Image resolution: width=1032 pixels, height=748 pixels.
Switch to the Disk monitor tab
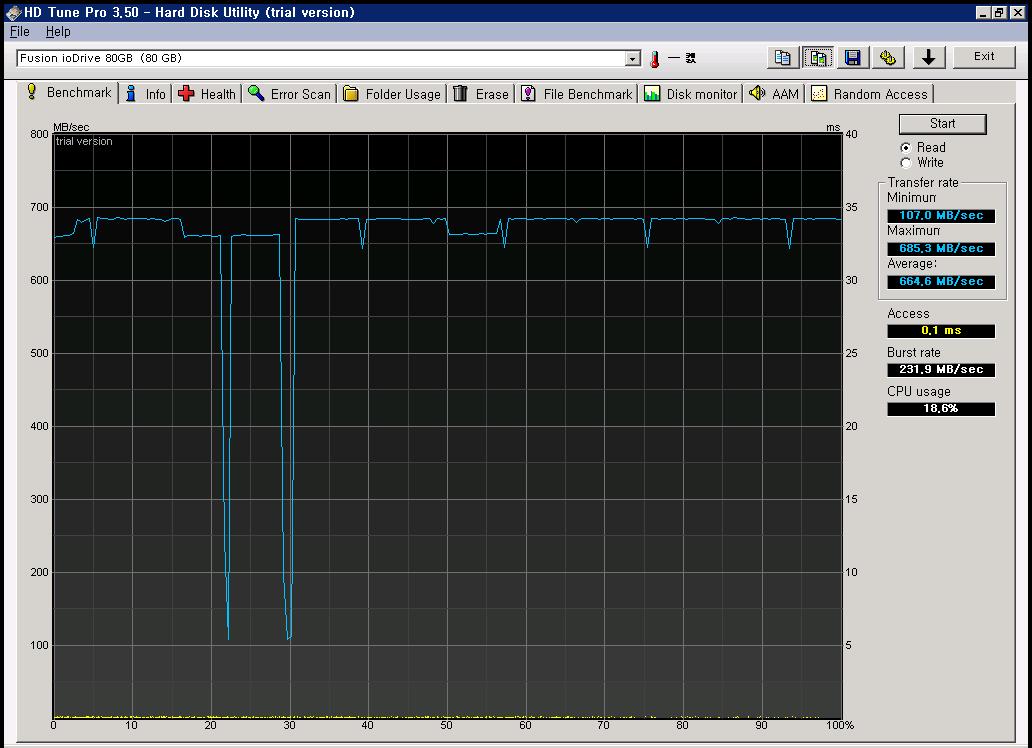tap(691, 94)
